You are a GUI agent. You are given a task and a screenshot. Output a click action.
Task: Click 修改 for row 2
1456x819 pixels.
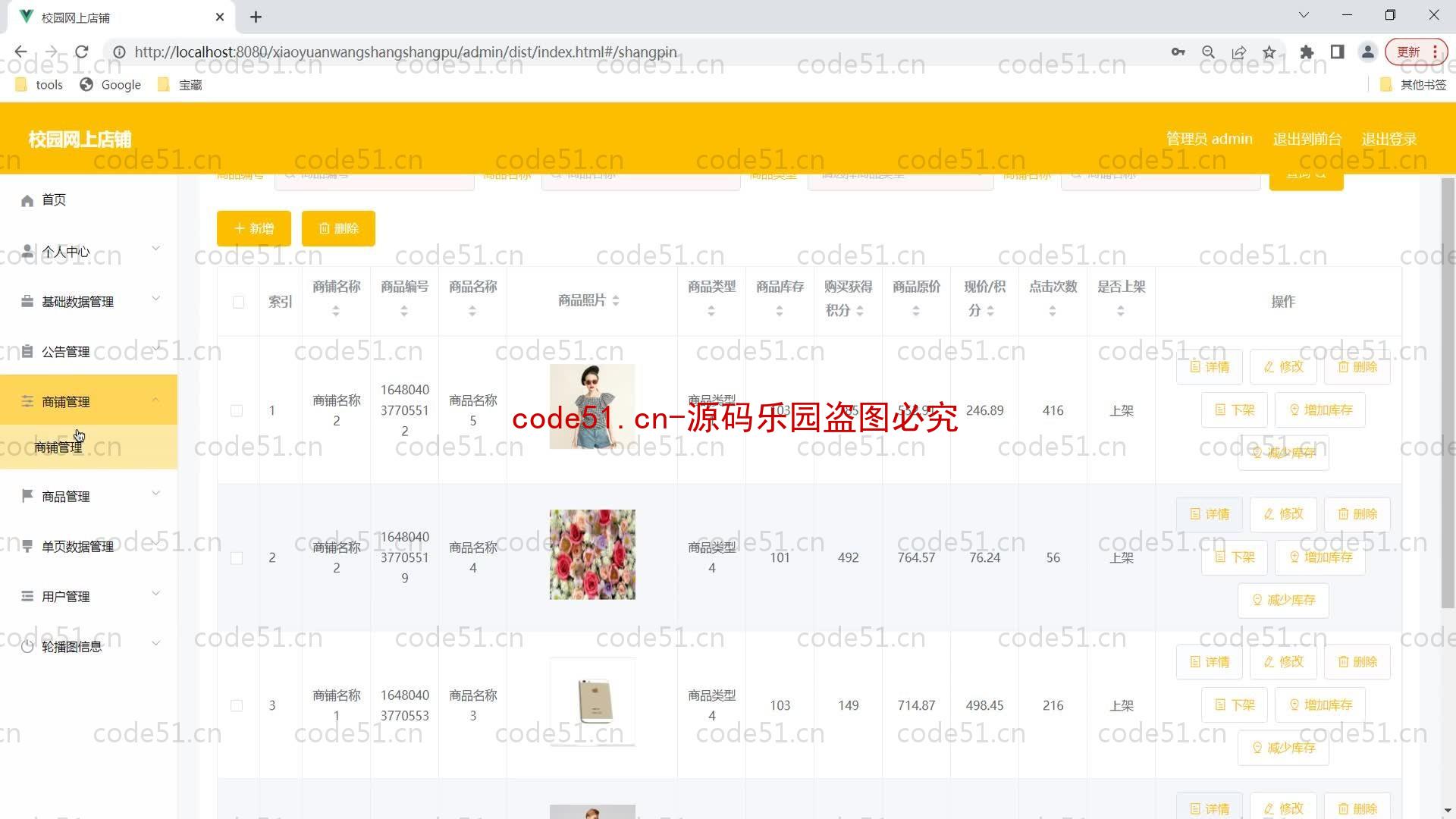(1283, 514)
